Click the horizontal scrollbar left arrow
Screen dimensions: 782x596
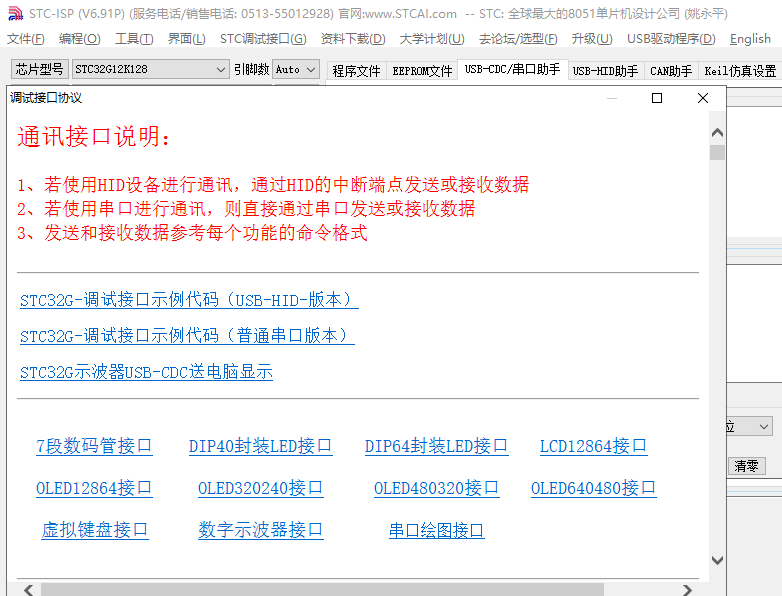[x=29, y=590]
